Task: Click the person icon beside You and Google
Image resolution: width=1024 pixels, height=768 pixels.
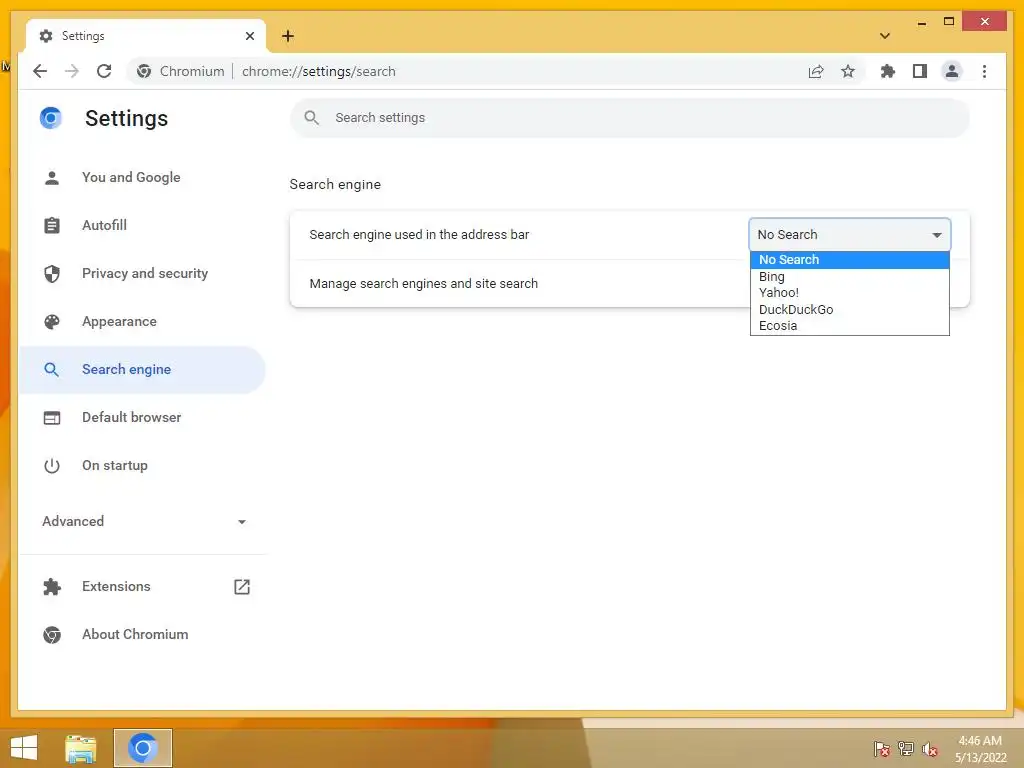Action: [52, 178]
